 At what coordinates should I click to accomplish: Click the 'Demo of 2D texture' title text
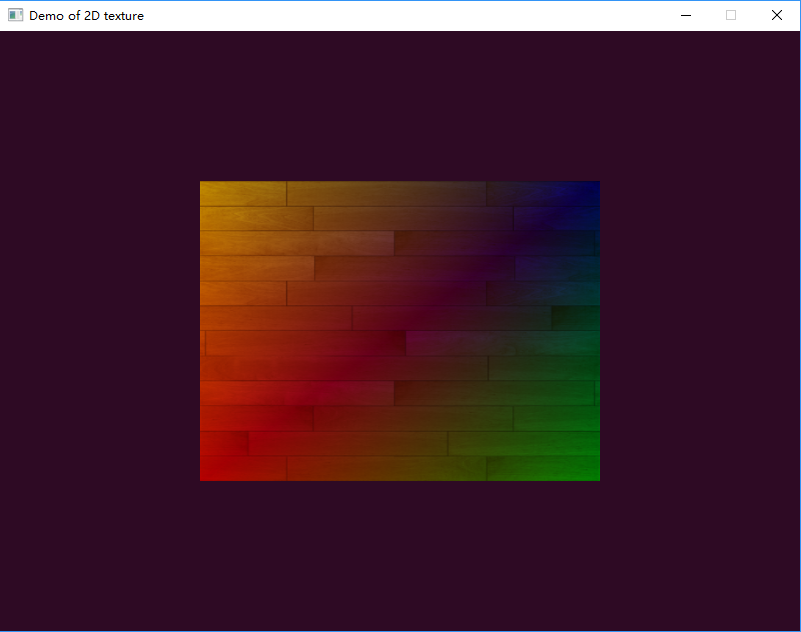tap(86, 16)
